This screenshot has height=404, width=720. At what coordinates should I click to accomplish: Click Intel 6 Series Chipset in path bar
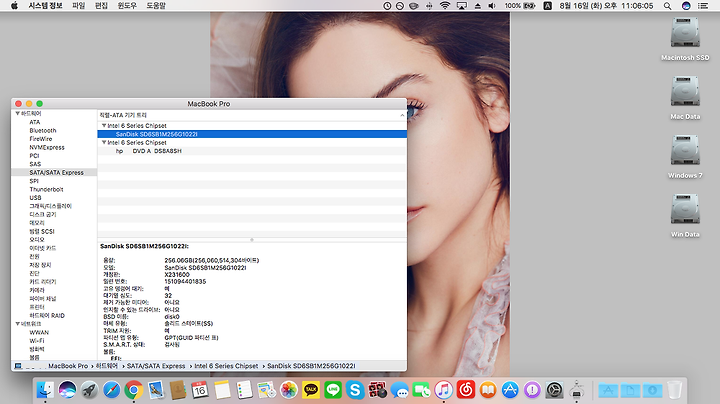[226, 366]
